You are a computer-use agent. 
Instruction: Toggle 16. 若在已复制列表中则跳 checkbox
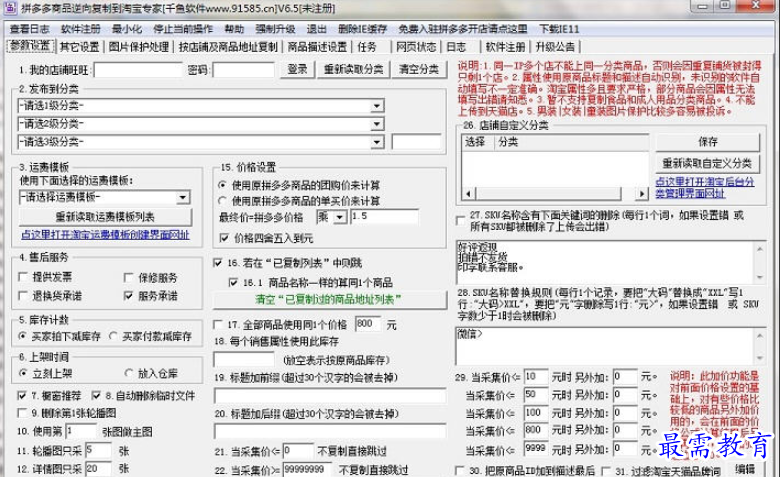[217, 263]
